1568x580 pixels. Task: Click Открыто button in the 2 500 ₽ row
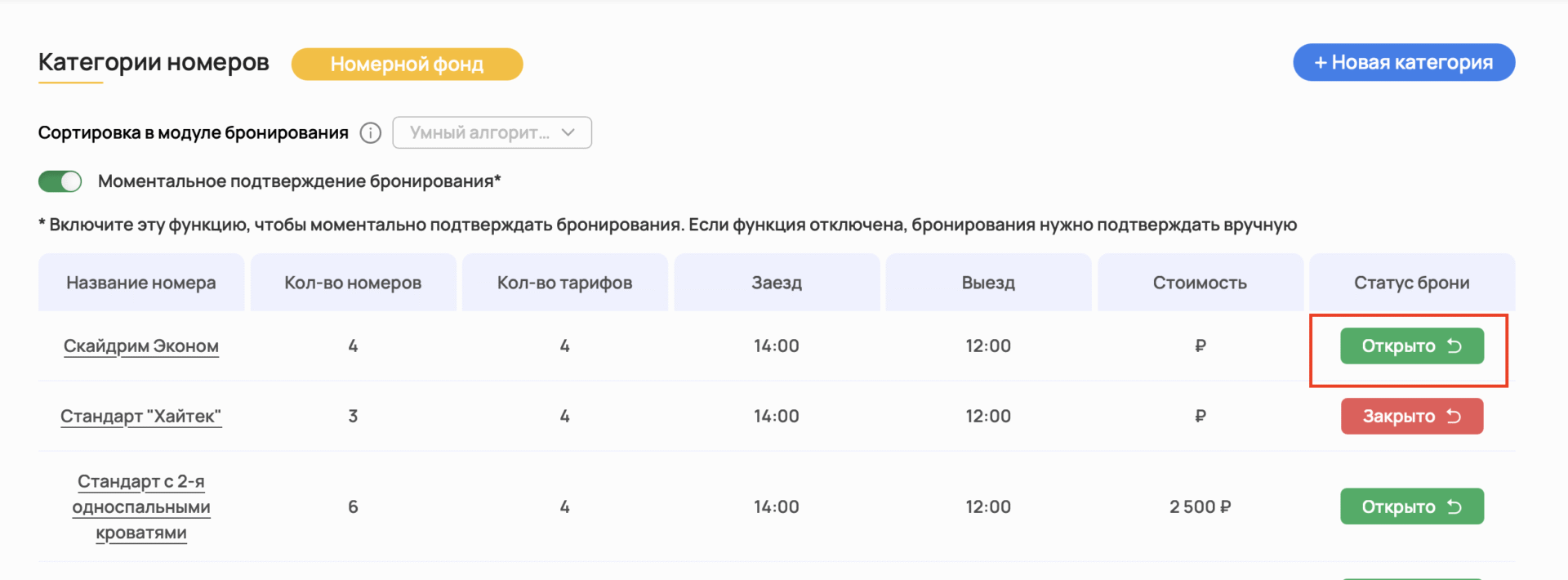coord(1398,507)
